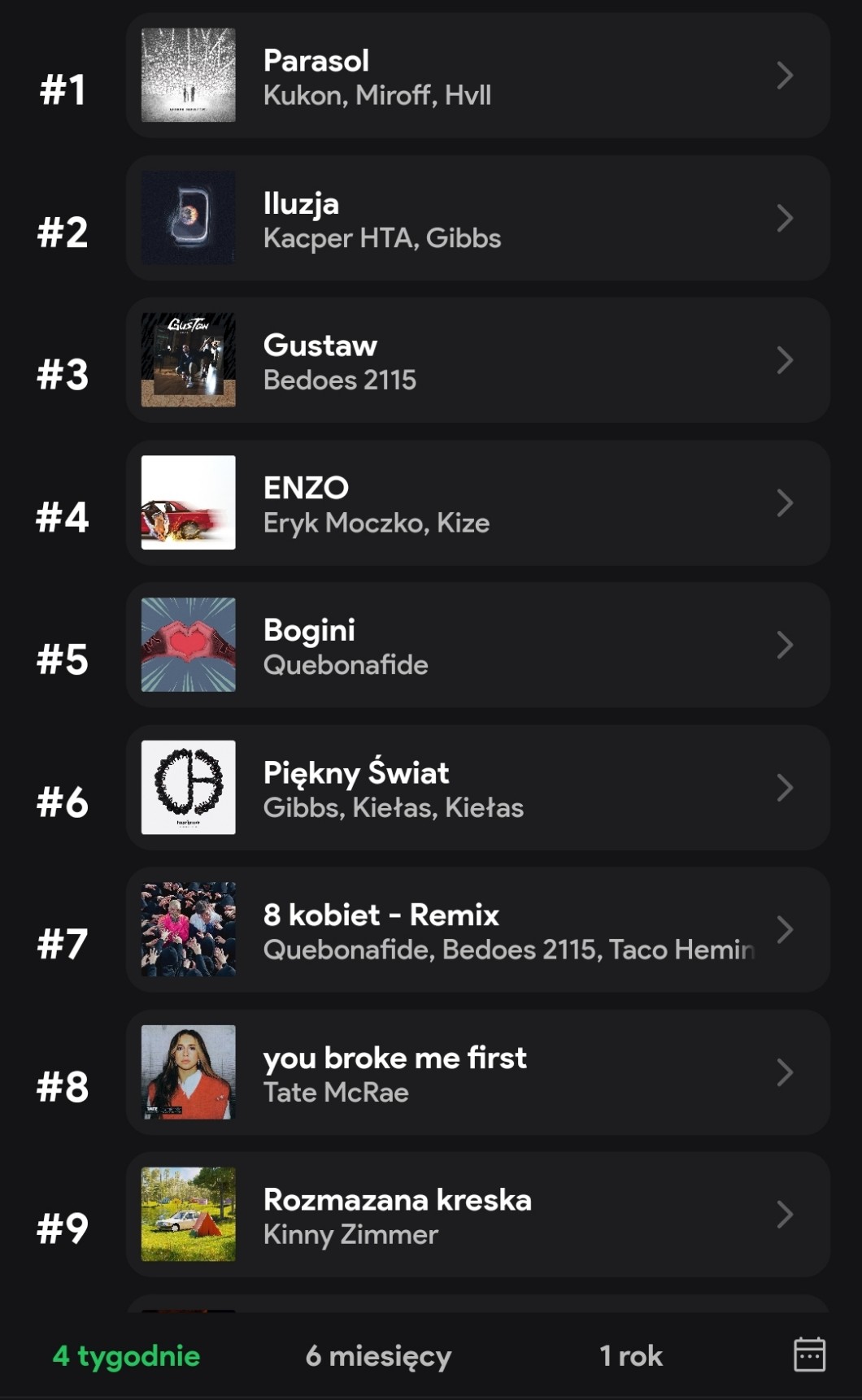Viewport: 862px width, 1400px height.
Task: Switch to the 4 tygodnie tab
Action: coord(126,1355)
